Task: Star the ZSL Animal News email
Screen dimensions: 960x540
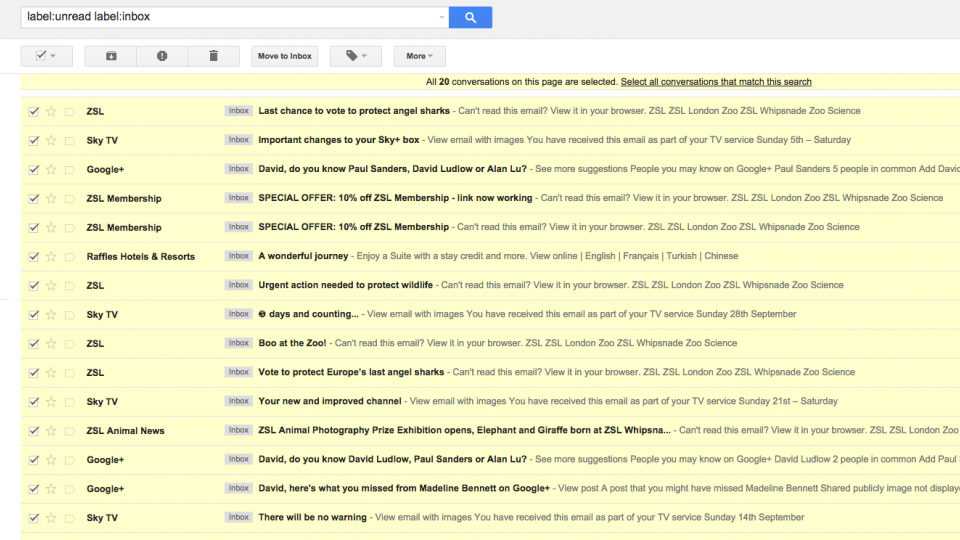Action: click(x=51, y=430)
